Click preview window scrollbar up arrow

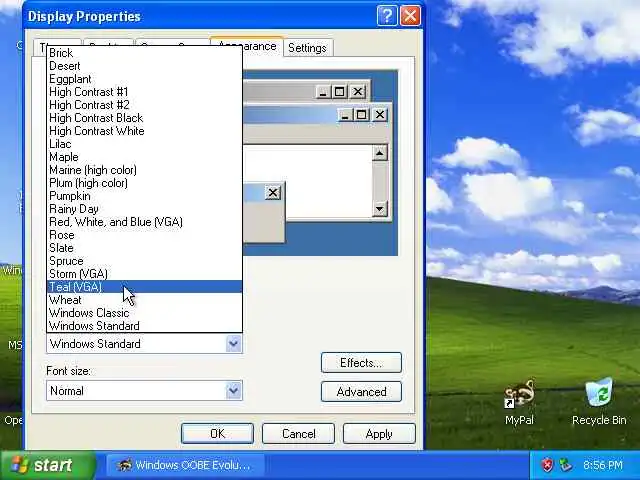380,153
